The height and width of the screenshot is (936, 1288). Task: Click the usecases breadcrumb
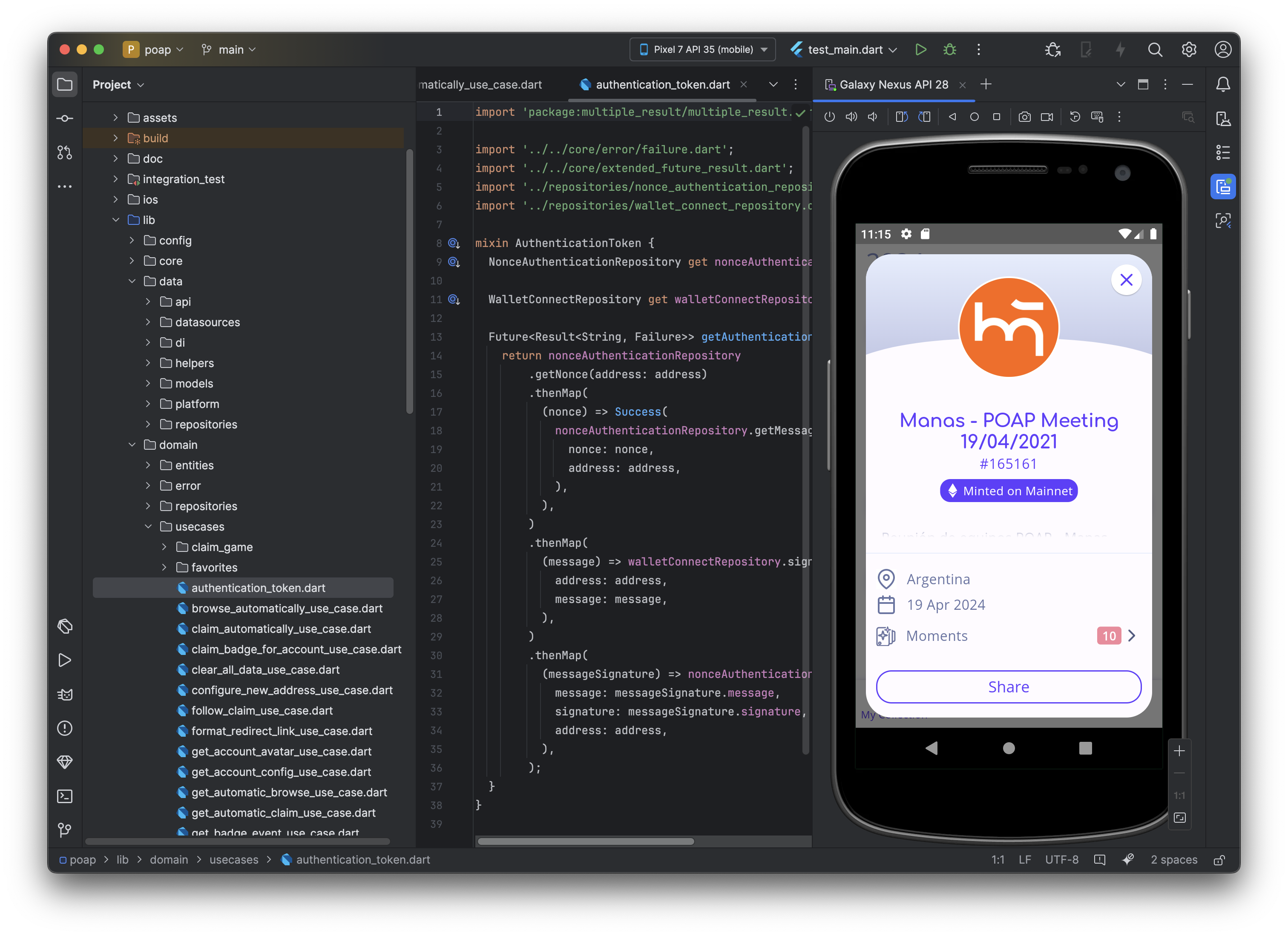pos(234,860)
